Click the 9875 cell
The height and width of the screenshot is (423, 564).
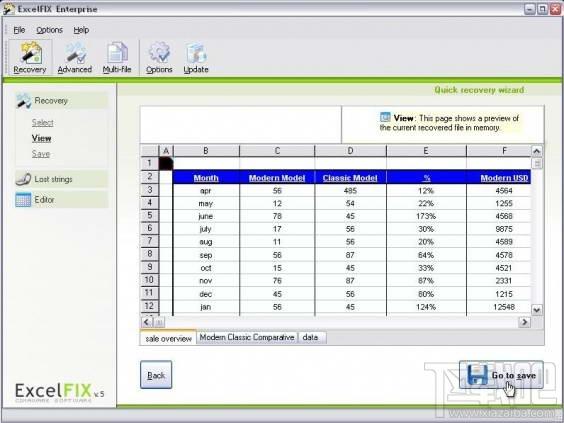coord(499,229)
